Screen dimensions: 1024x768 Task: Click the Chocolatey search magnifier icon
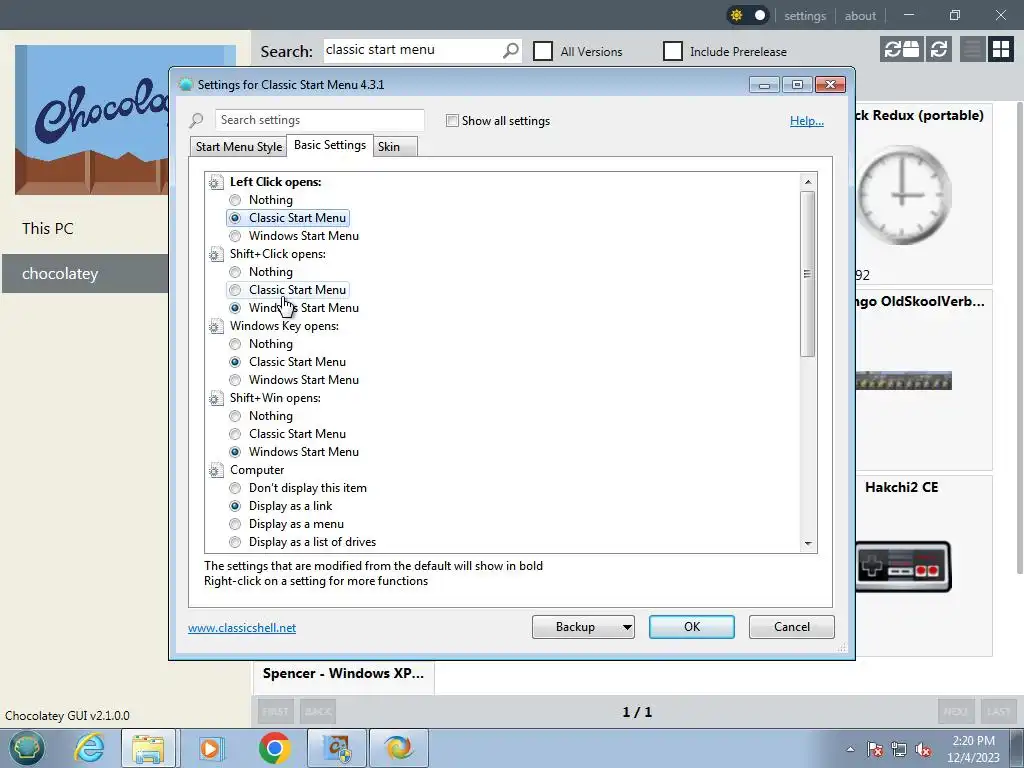coord(511,50)
